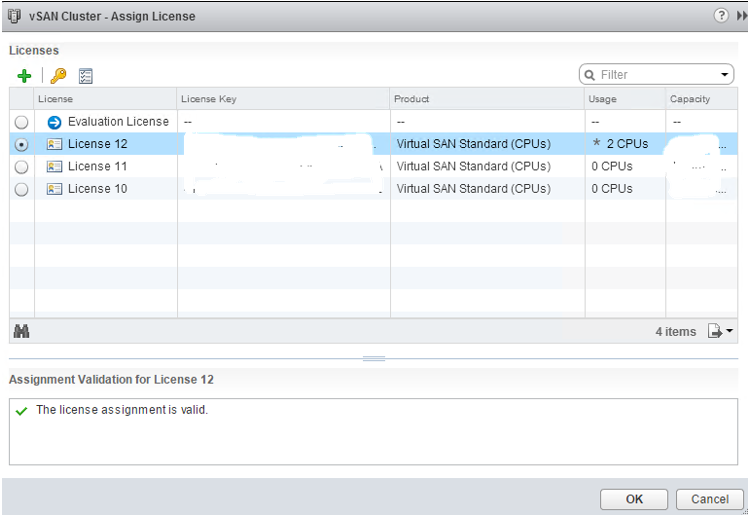Viewport: 748px width, 515px height.
Task: Click the 'License 11' name text
Action: [98, 166]
